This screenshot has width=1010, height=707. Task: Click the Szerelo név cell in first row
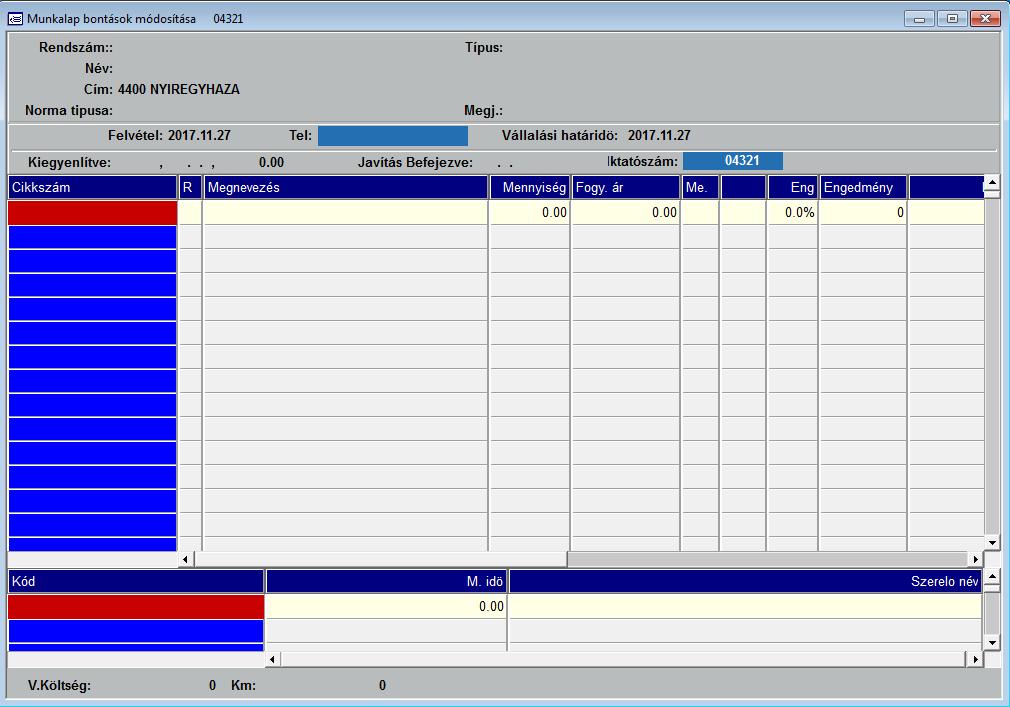(745, 607)
